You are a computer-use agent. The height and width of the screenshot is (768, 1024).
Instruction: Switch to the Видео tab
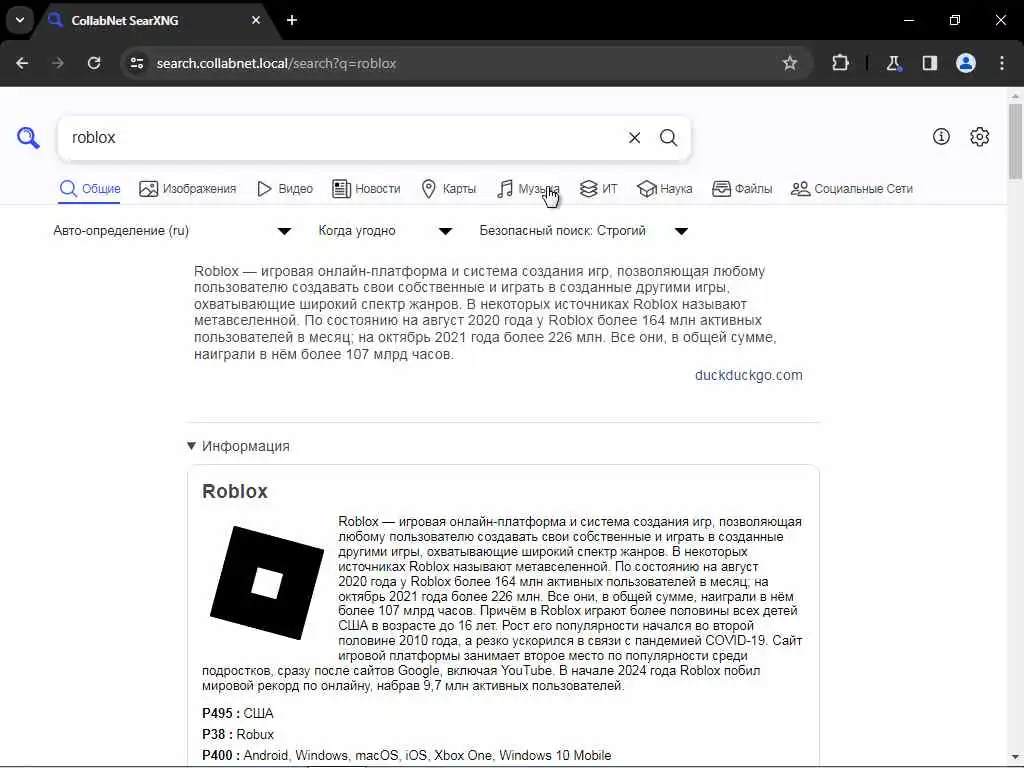pyautogui.click(x=285, y=189)
